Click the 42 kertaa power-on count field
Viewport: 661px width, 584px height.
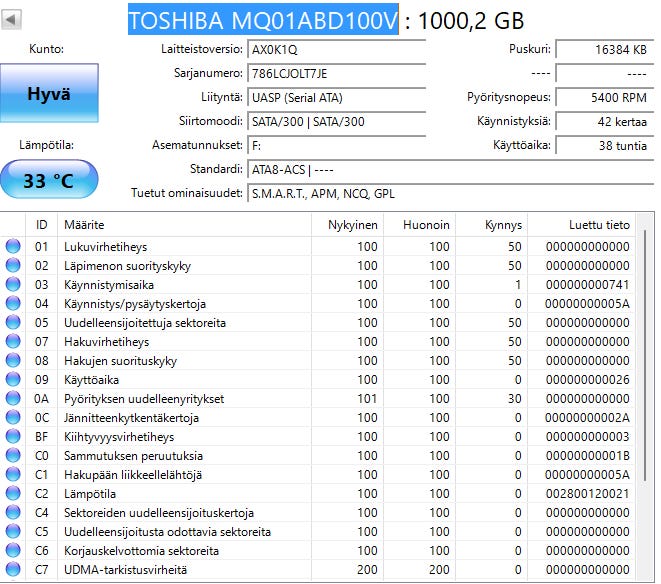605,122
